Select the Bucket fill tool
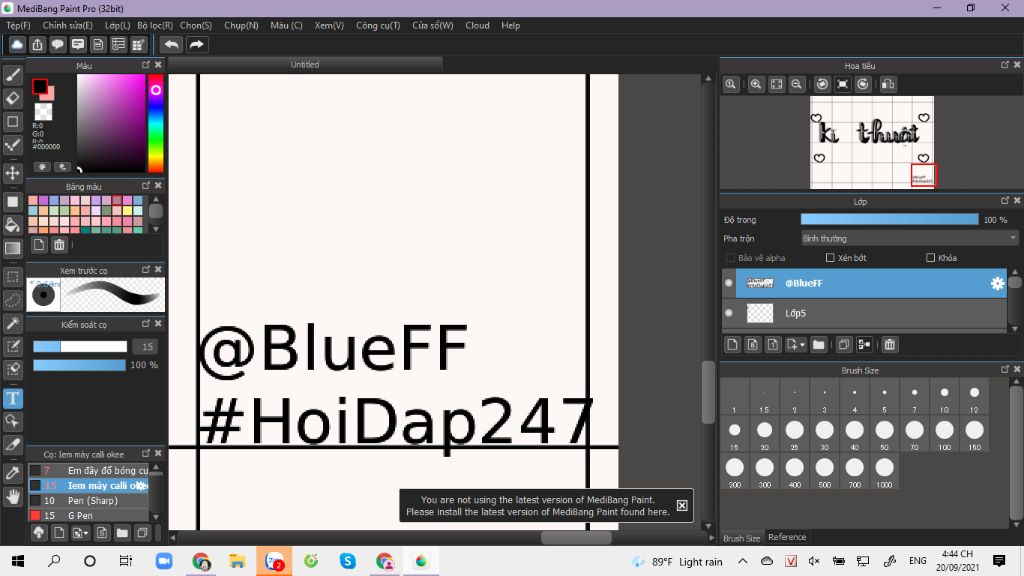 (x=12, y=225)
